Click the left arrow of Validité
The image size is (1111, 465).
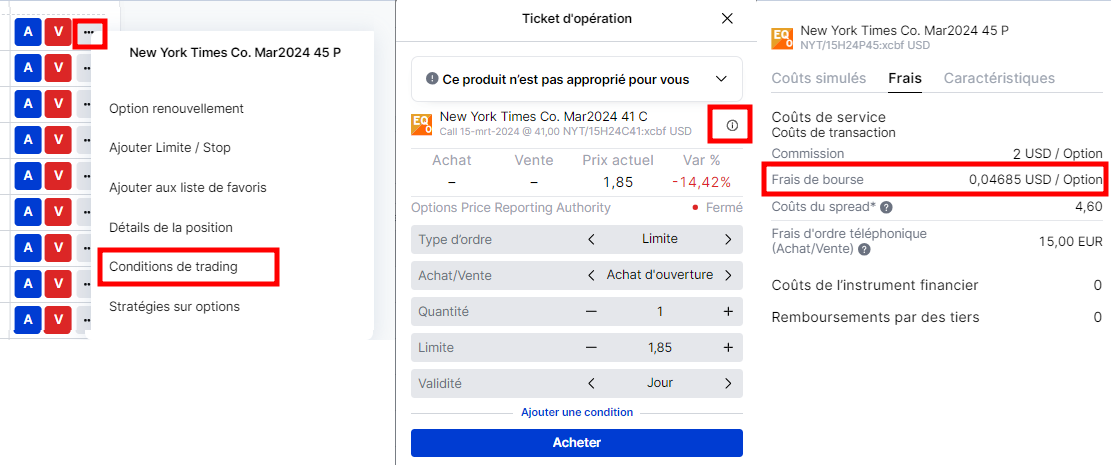pos(591,383)
